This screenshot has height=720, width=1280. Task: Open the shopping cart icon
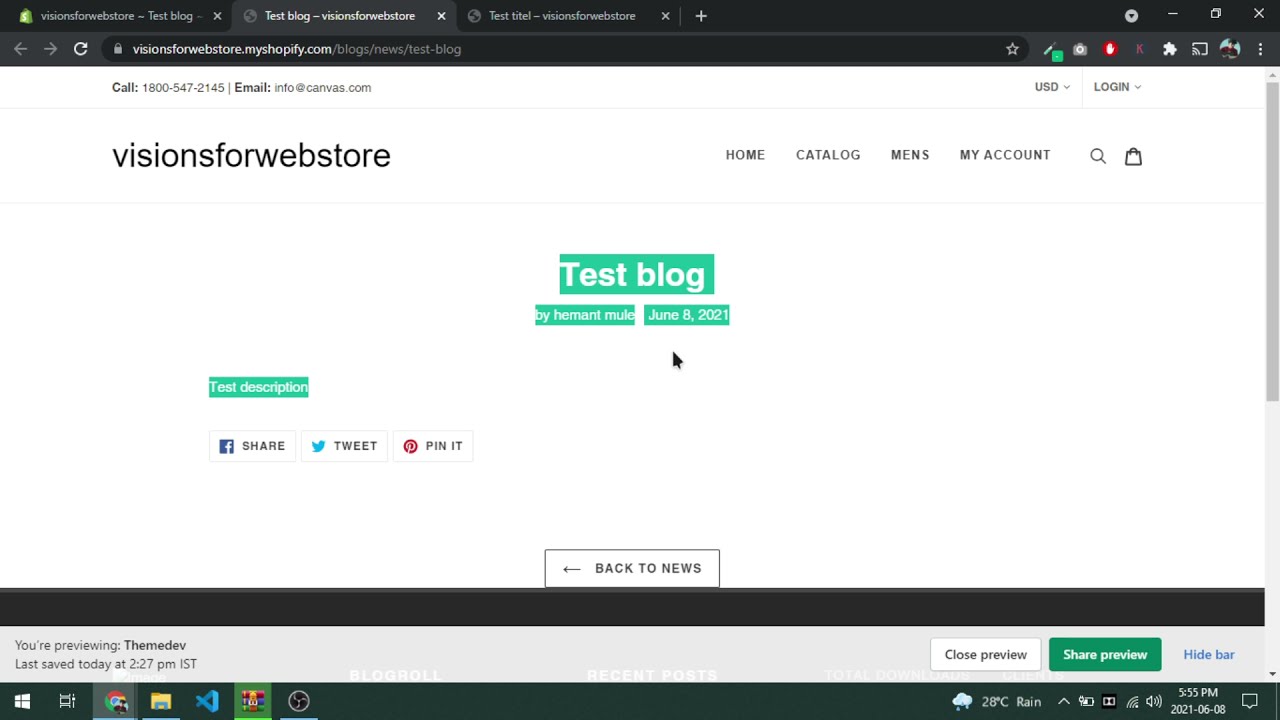click(x=1133, y=156)
